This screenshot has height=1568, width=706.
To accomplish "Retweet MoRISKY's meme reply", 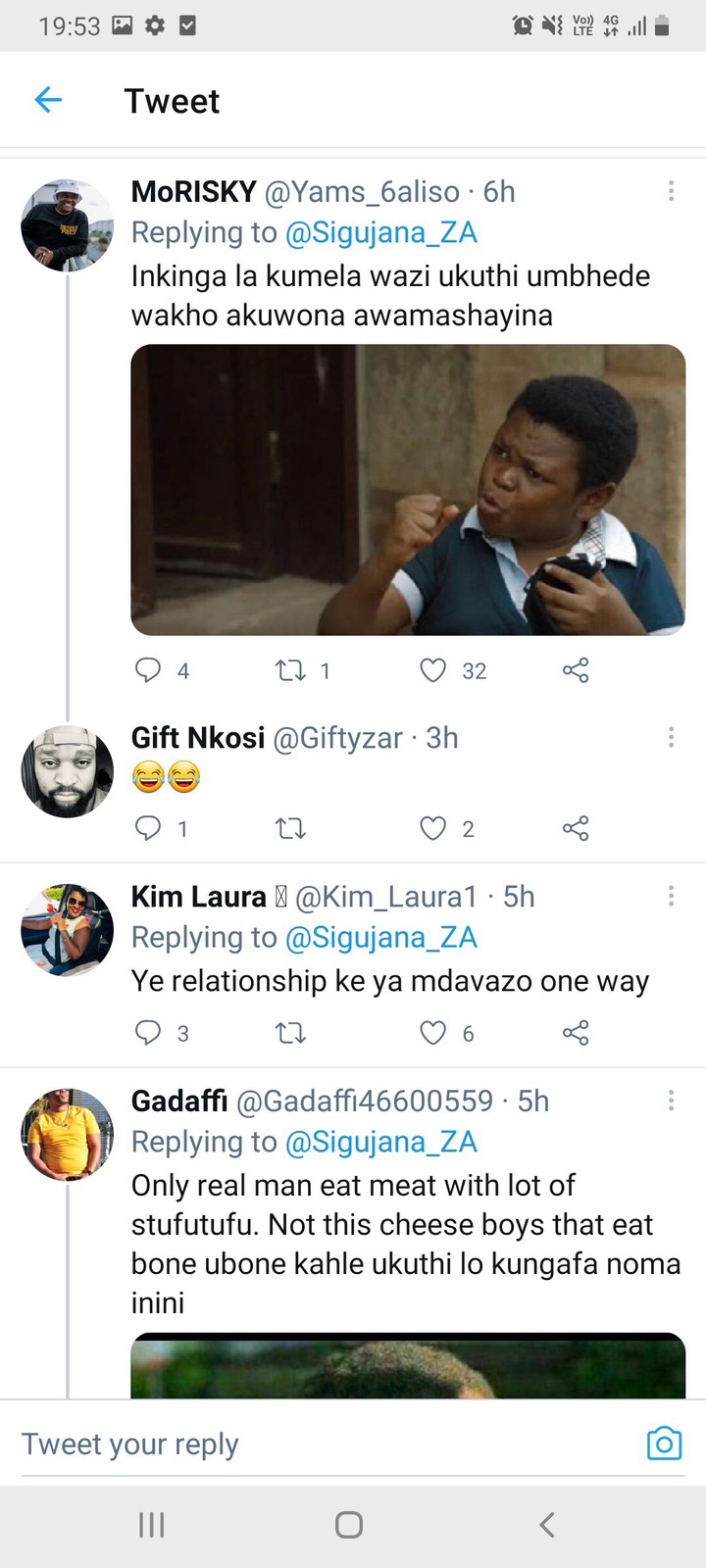I will tap(290, 670).
